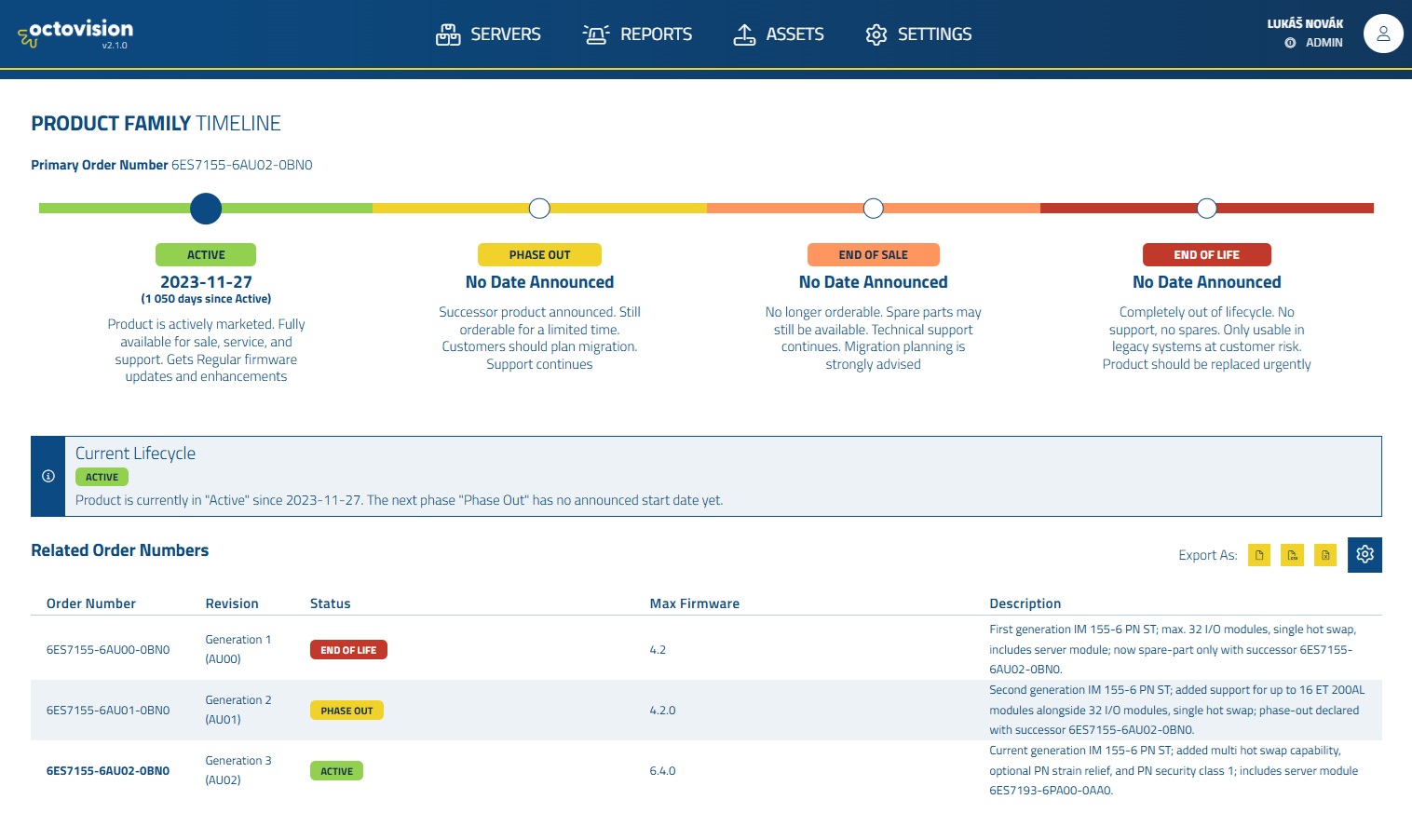This screenshot has width=1412, height=840.
Task: Click PHASE OUT status in Generation 2 row
Action: [346, 711]
